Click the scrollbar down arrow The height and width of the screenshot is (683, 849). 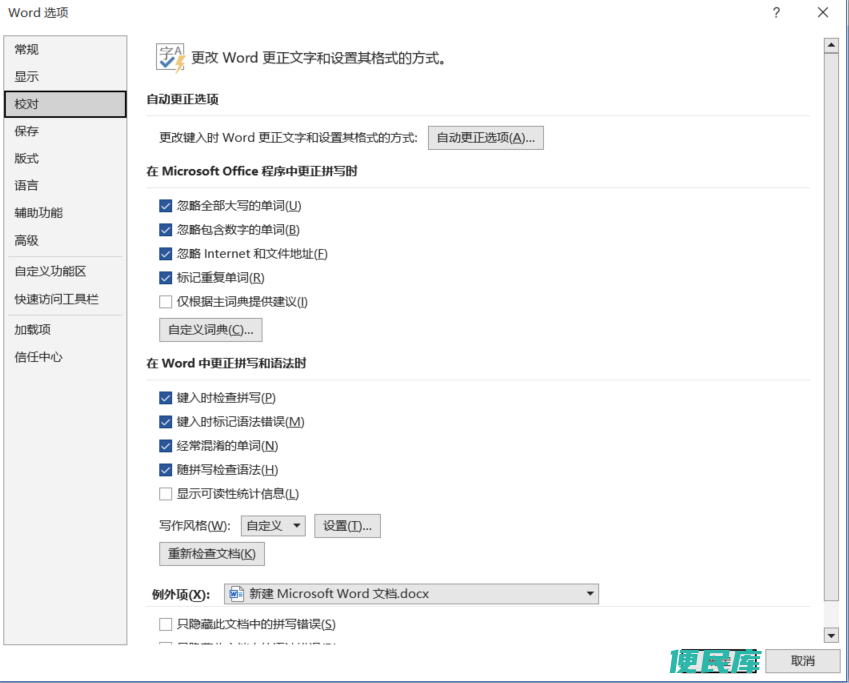pos(831,635)
